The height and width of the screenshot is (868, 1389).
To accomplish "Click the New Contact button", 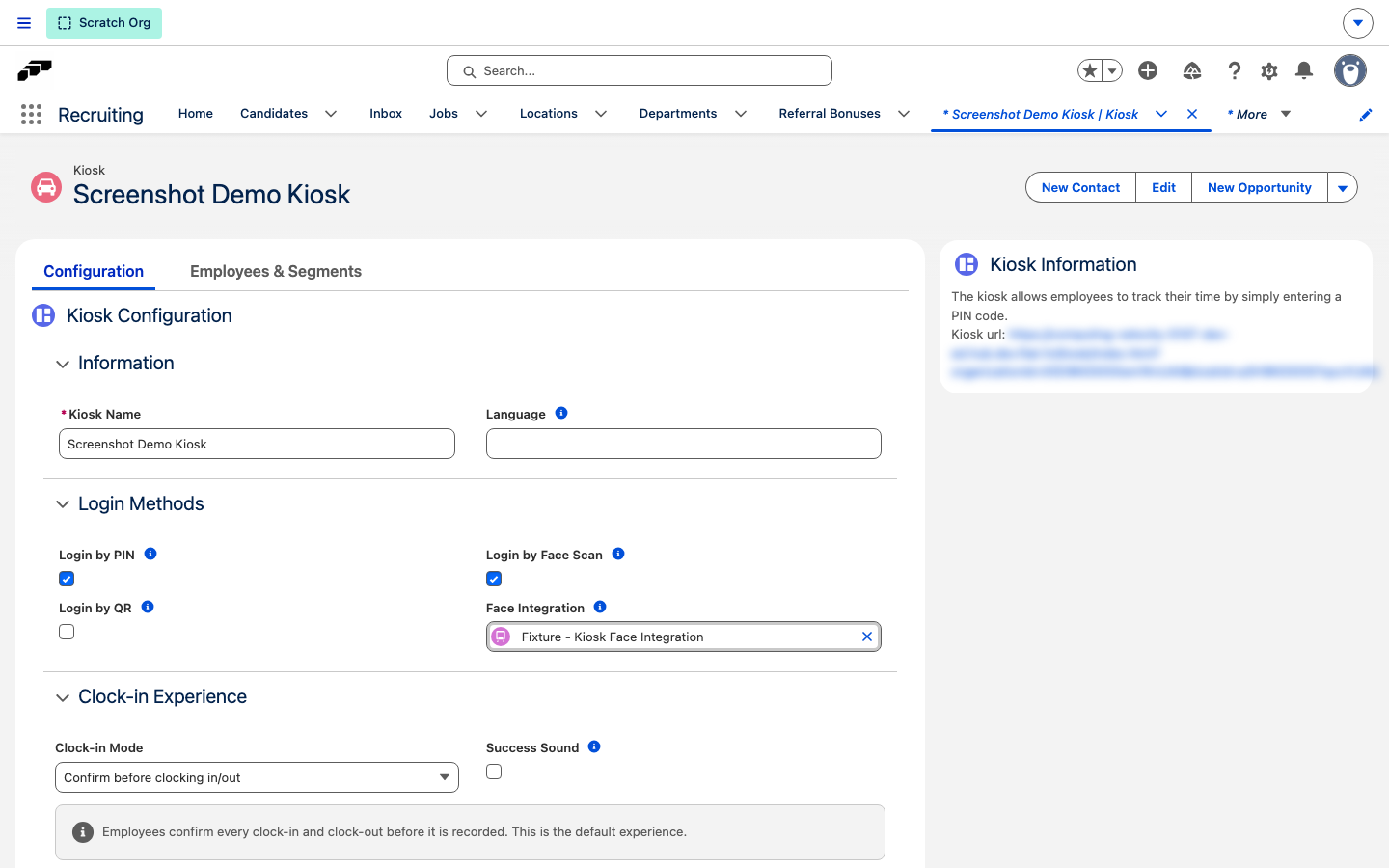I will click(1081, 188).
